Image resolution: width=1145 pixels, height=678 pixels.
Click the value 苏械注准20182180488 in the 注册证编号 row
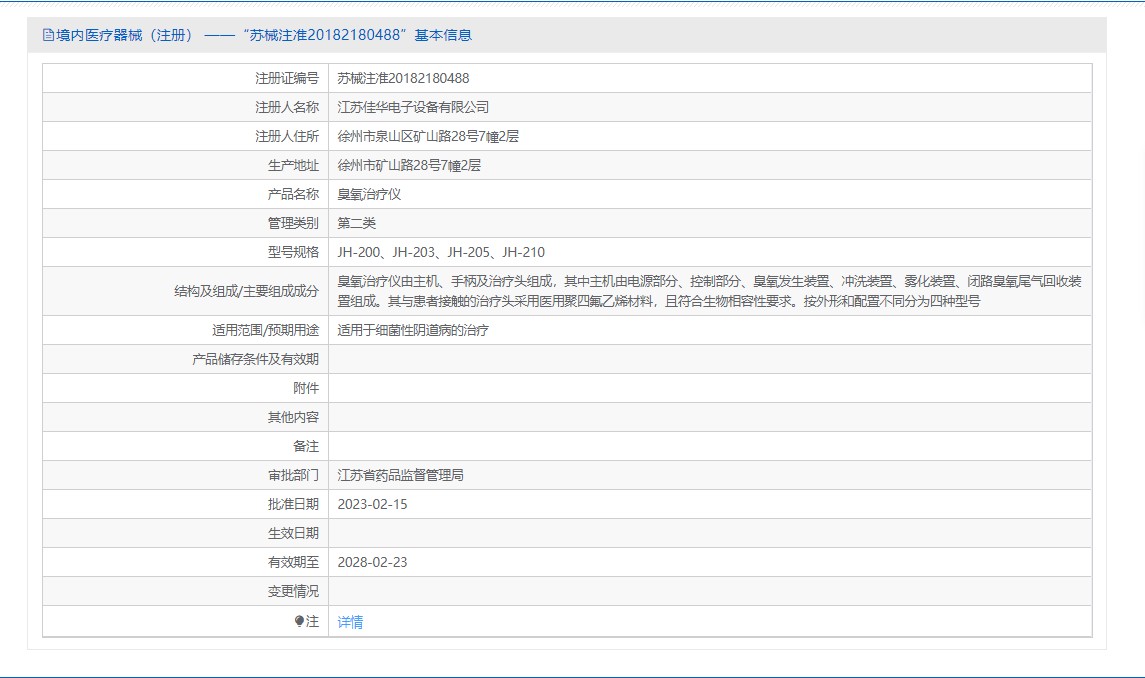tap(403, 78)
